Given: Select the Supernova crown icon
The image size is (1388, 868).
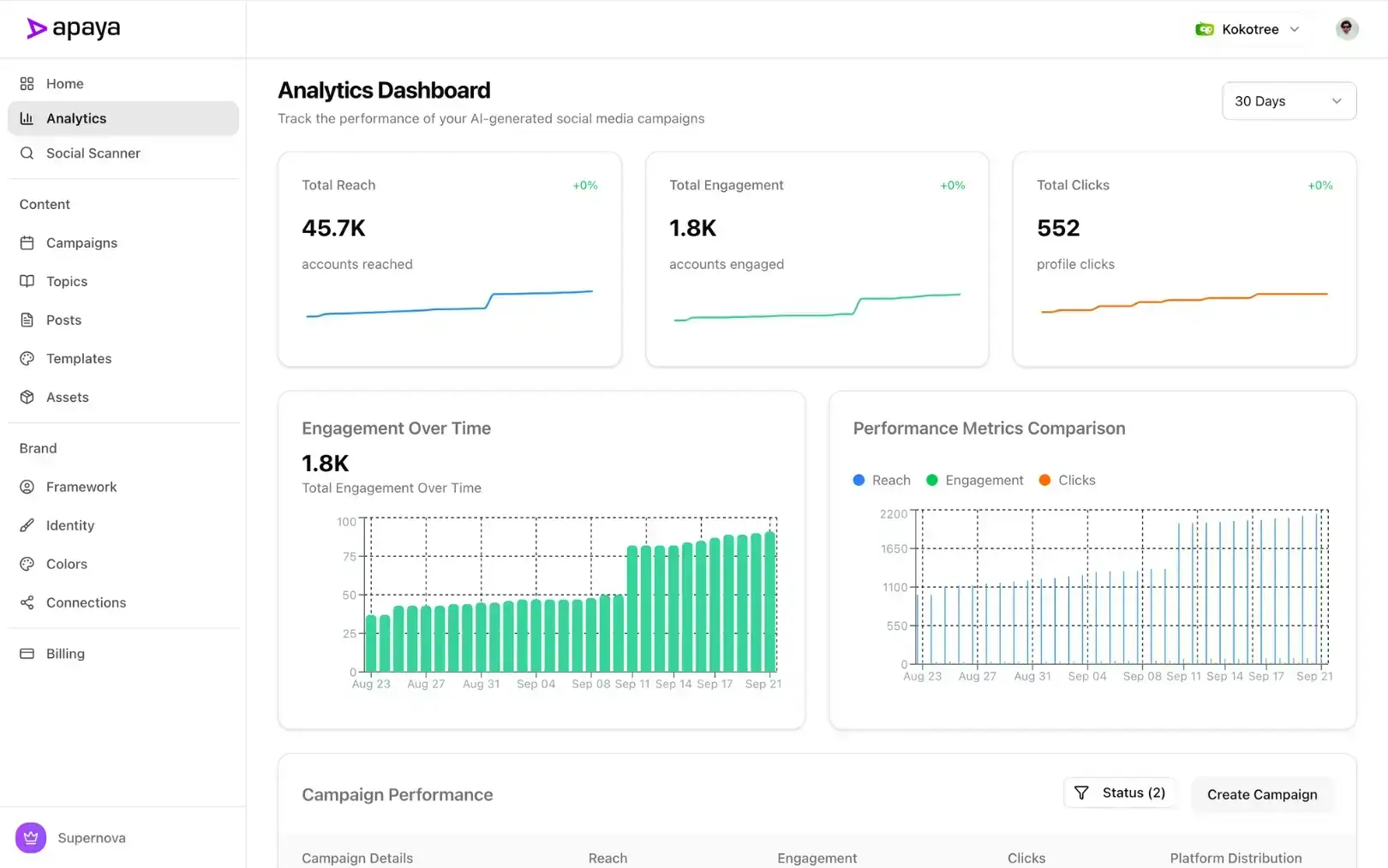Looking at the screenshot, I should tap(31, 837).
